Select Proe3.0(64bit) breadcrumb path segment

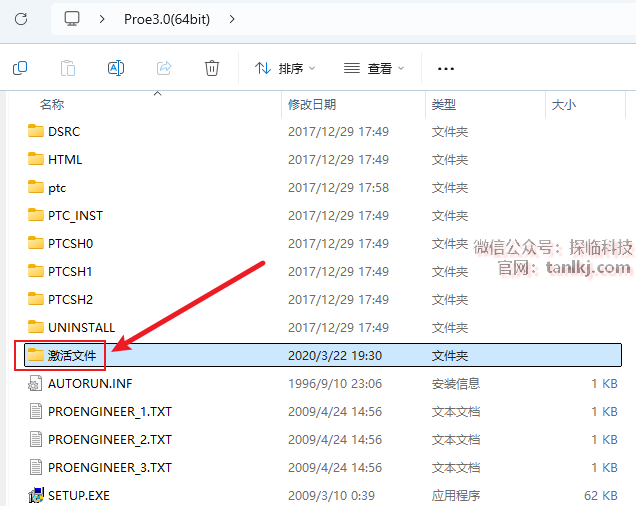click(x=167, y=19)
